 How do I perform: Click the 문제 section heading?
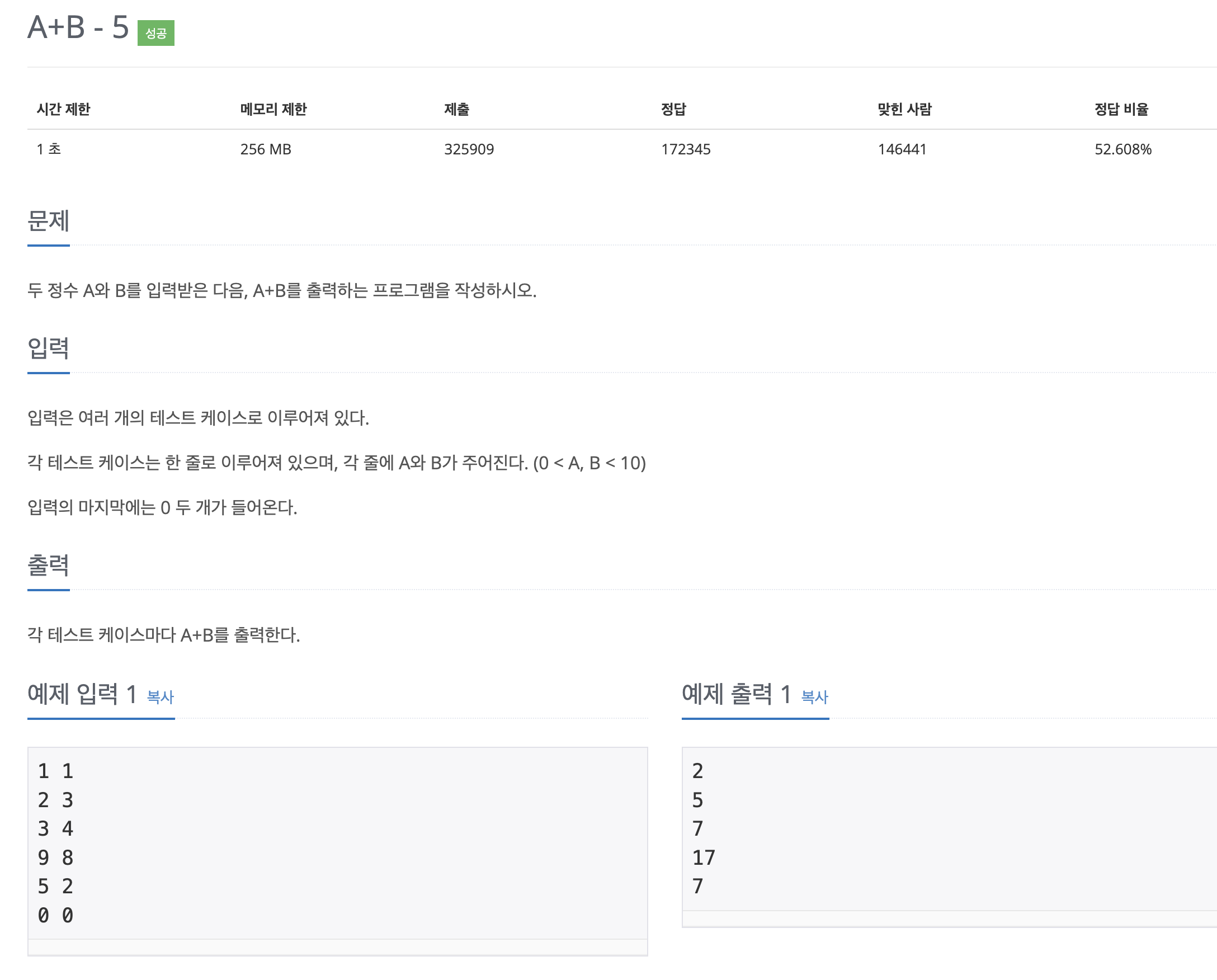[49, 221]
